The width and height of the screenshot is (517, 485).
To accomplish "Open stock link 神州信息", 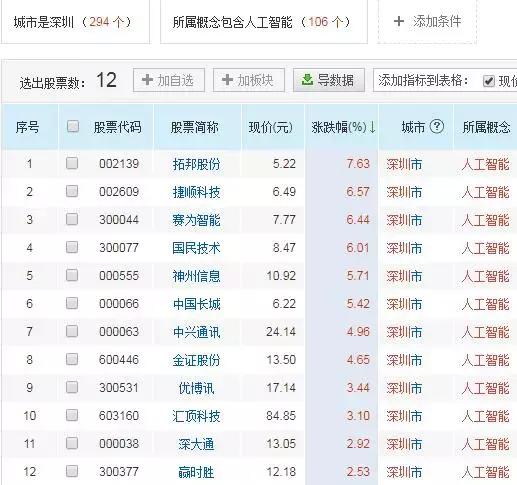I will (x=196, y=276).
